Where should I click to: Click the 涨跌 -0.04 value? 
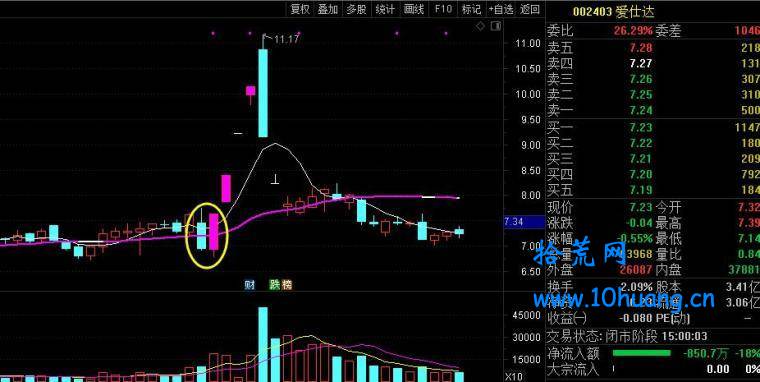[x=638, y=223]
